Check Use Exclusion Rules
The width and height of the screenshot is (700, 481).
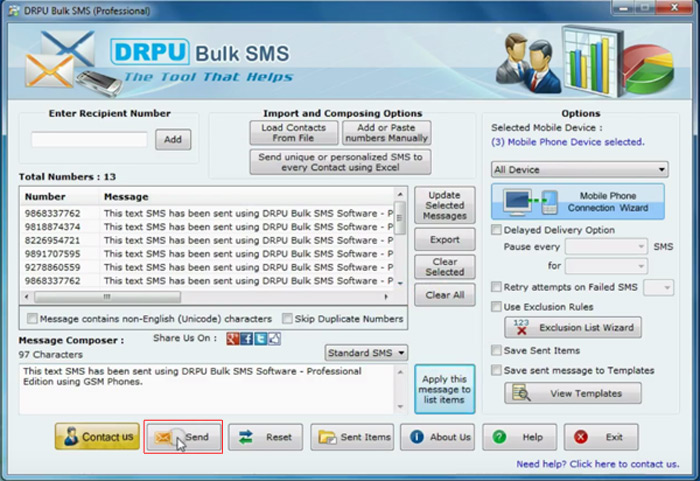(496, 306)
